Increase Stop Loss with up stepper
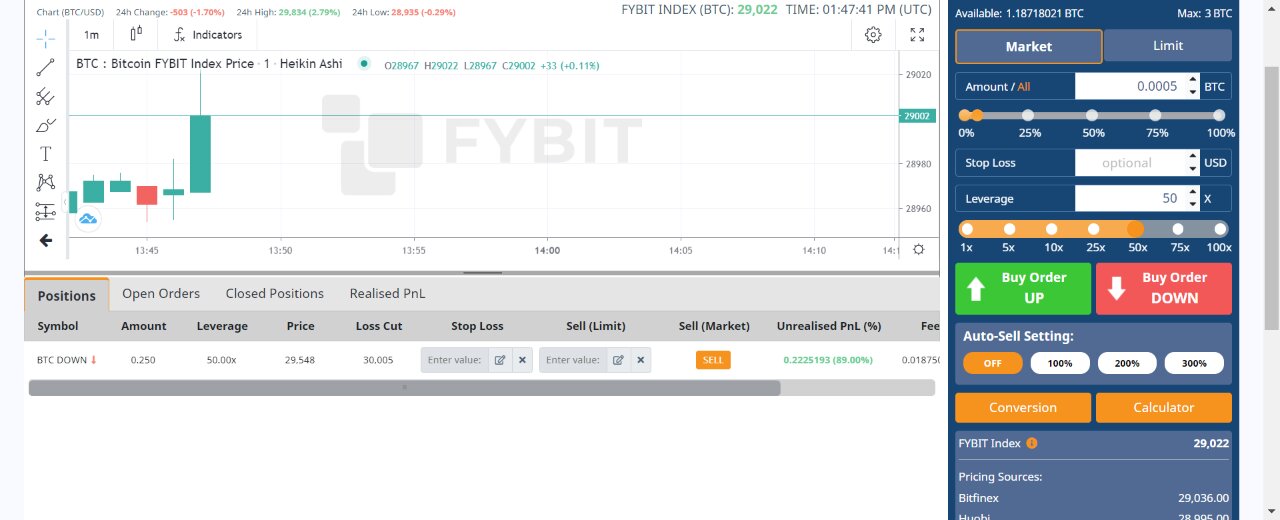This screenshot has height=520, width=1280. tap(1192, 156)
